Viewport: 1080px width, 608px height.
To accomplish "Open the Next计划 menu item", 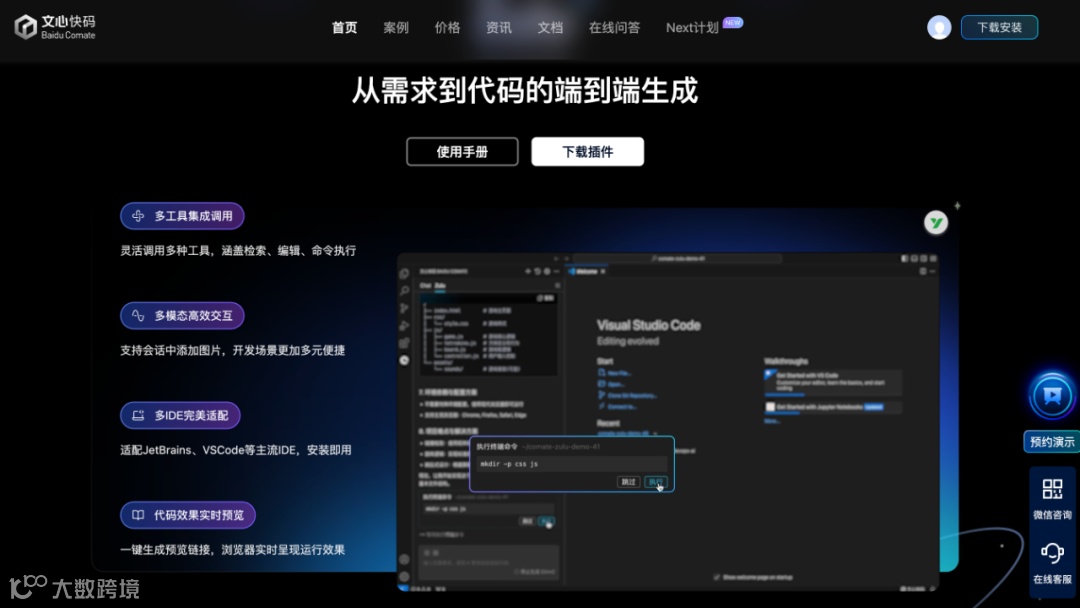I will coord(692,28).
